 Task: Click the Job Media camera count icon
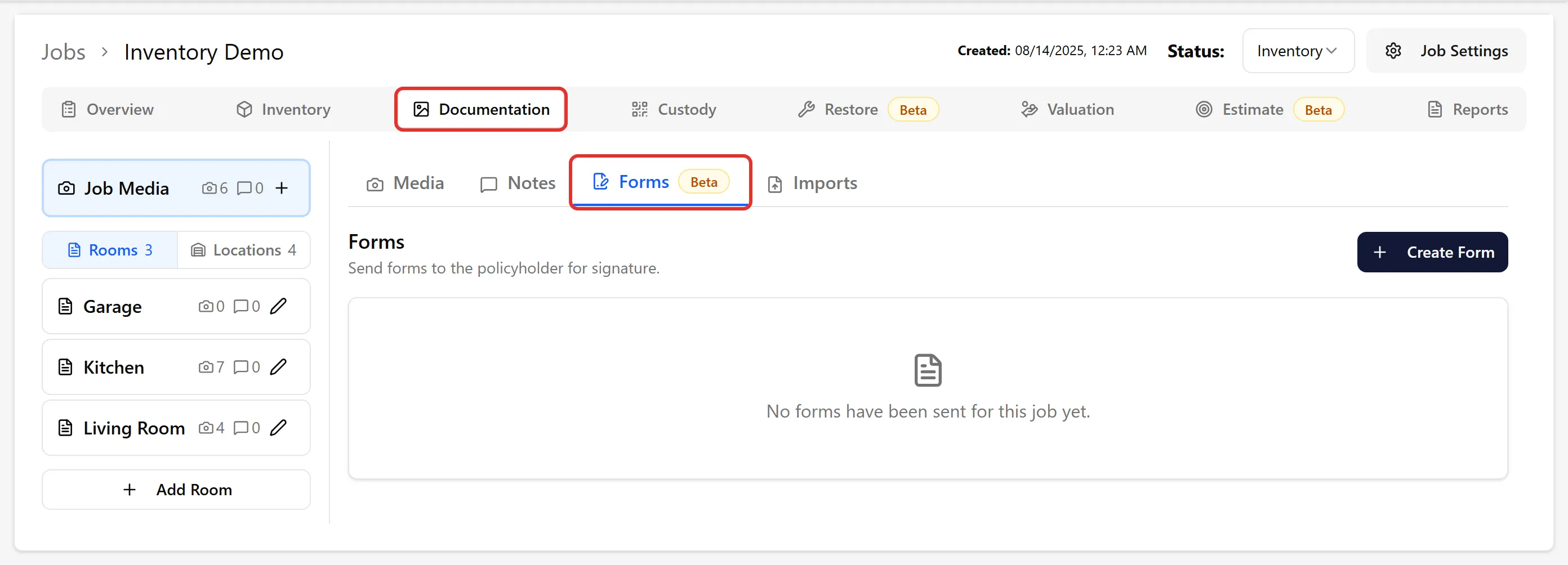coord(209,188)
